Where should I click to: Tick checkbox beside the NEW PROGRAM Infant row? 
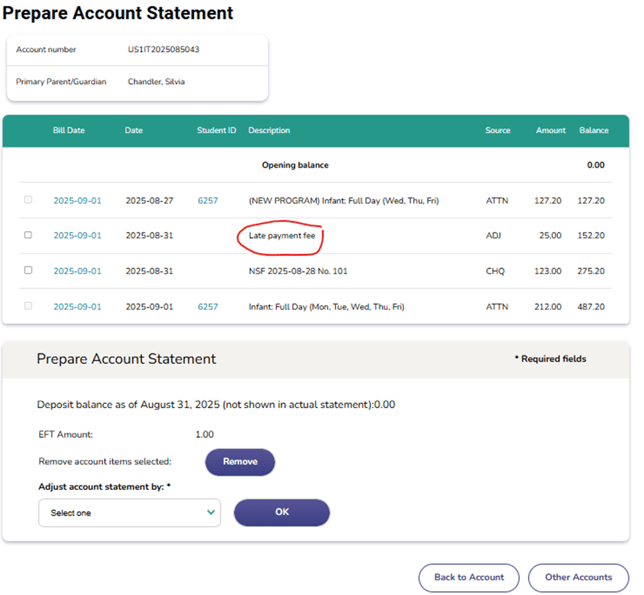click(x=28, y=200)
